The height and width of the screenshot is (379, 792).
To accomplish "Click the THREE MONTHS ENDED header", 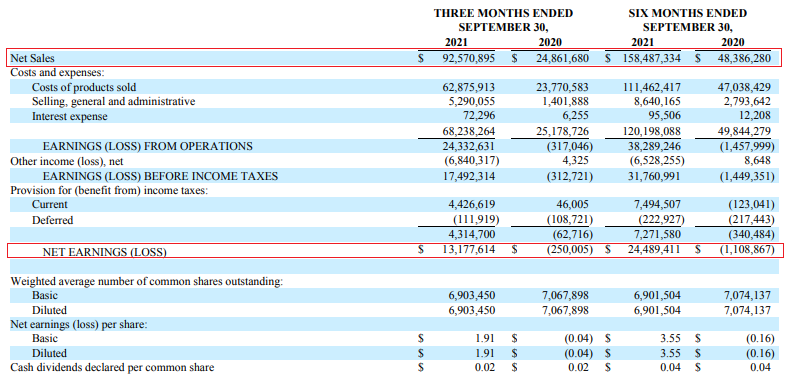I will click(504, 14).
